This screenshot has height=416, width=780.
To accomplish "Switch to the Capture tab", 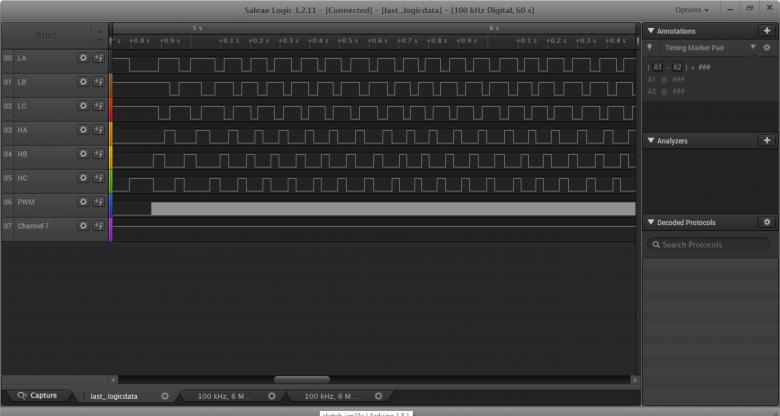I will pos(38,396).
